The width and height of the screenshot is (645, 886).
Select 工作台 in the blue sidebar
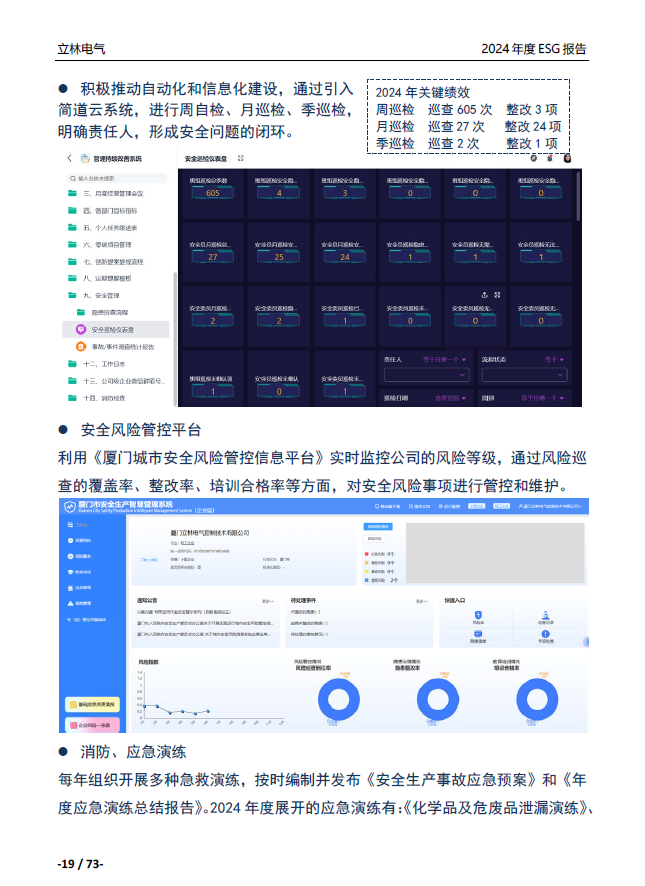pyautogui.click(x=78, y=525)
